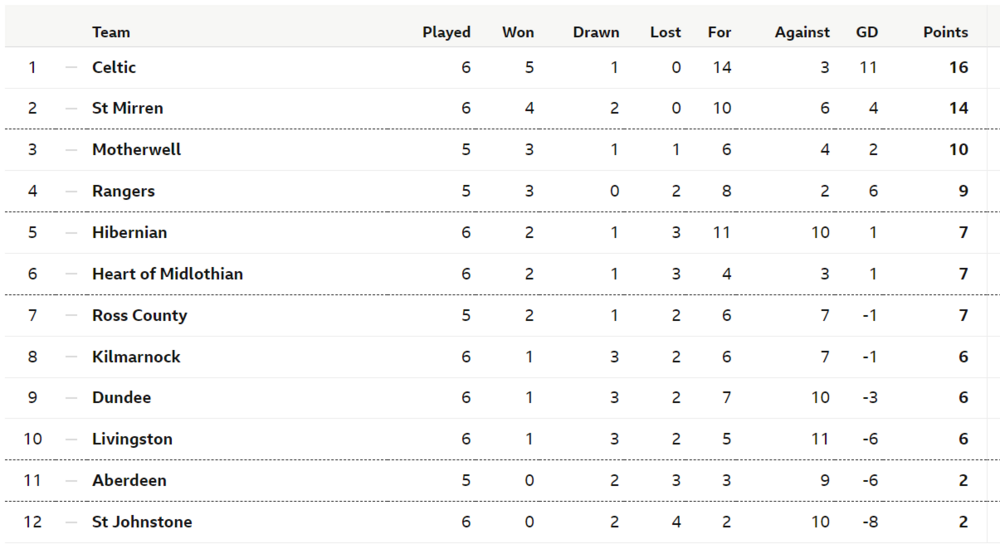The image size is (1000, 544).
Task: Click Celtic's 16 points value
Action: (x=959, y=67)
